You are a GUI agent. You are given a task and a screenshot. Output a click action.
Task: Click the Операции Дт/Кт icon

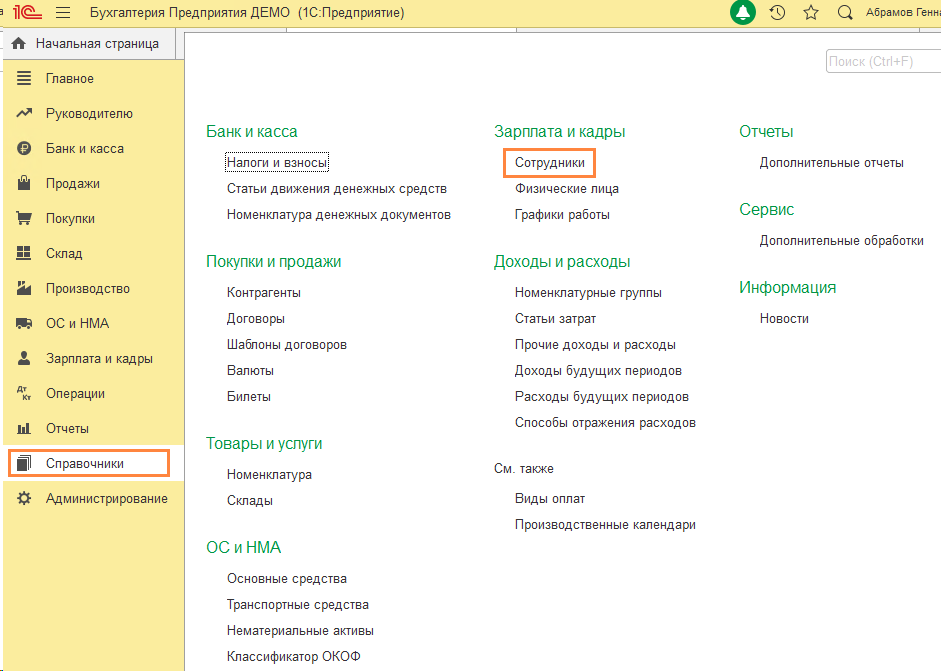click(24, 393)
